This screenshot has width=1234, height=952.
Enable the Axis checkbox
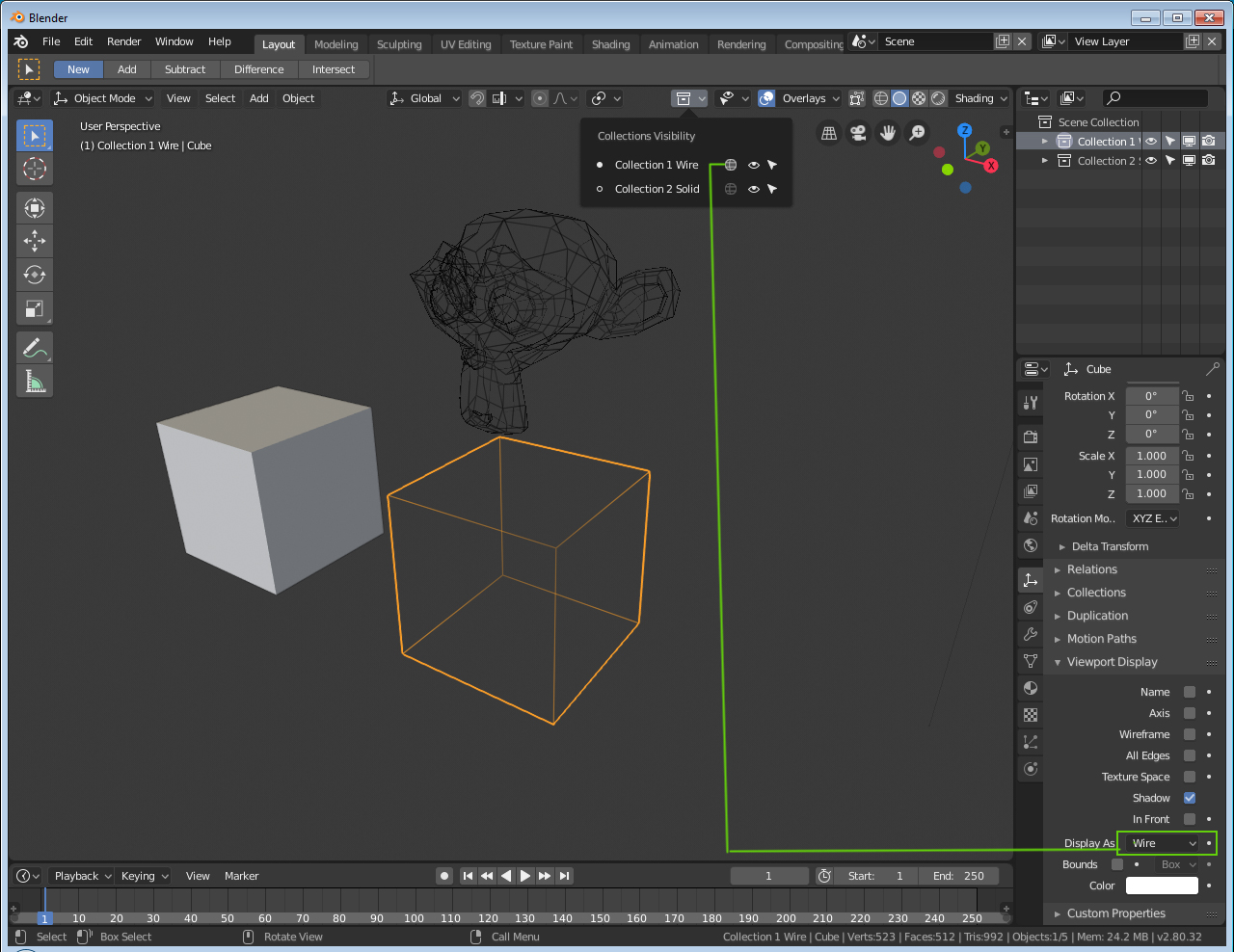tap(1190, 713)
